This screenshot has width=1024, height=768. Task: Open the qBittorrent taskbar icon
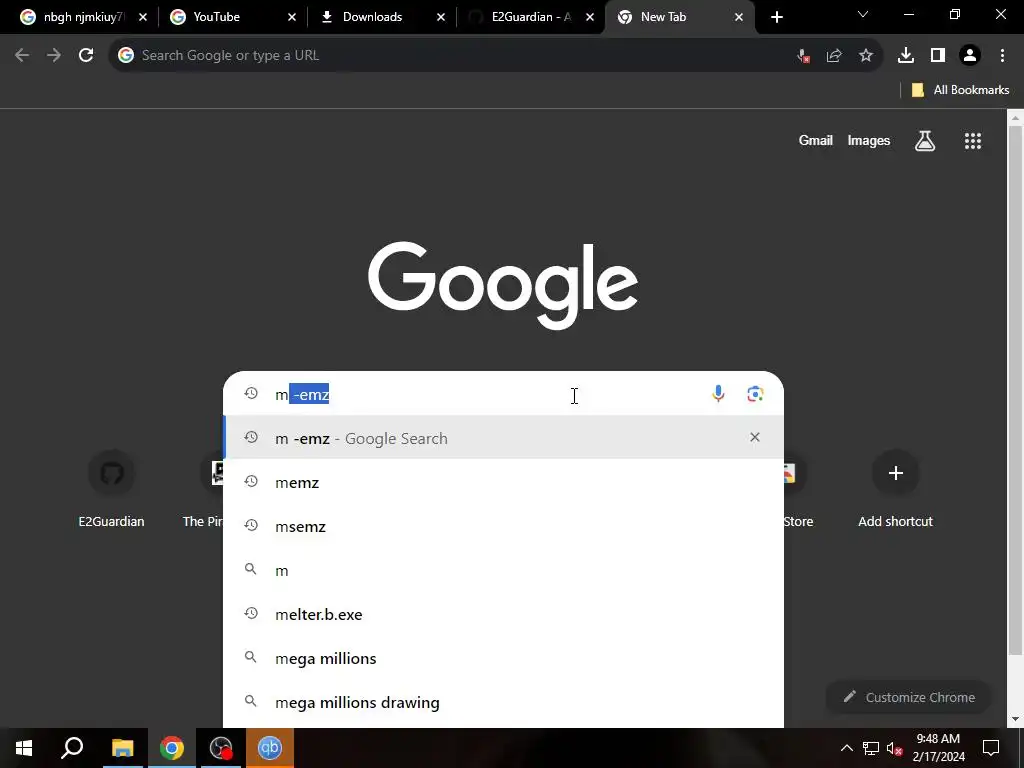click(x=270, y=748)
